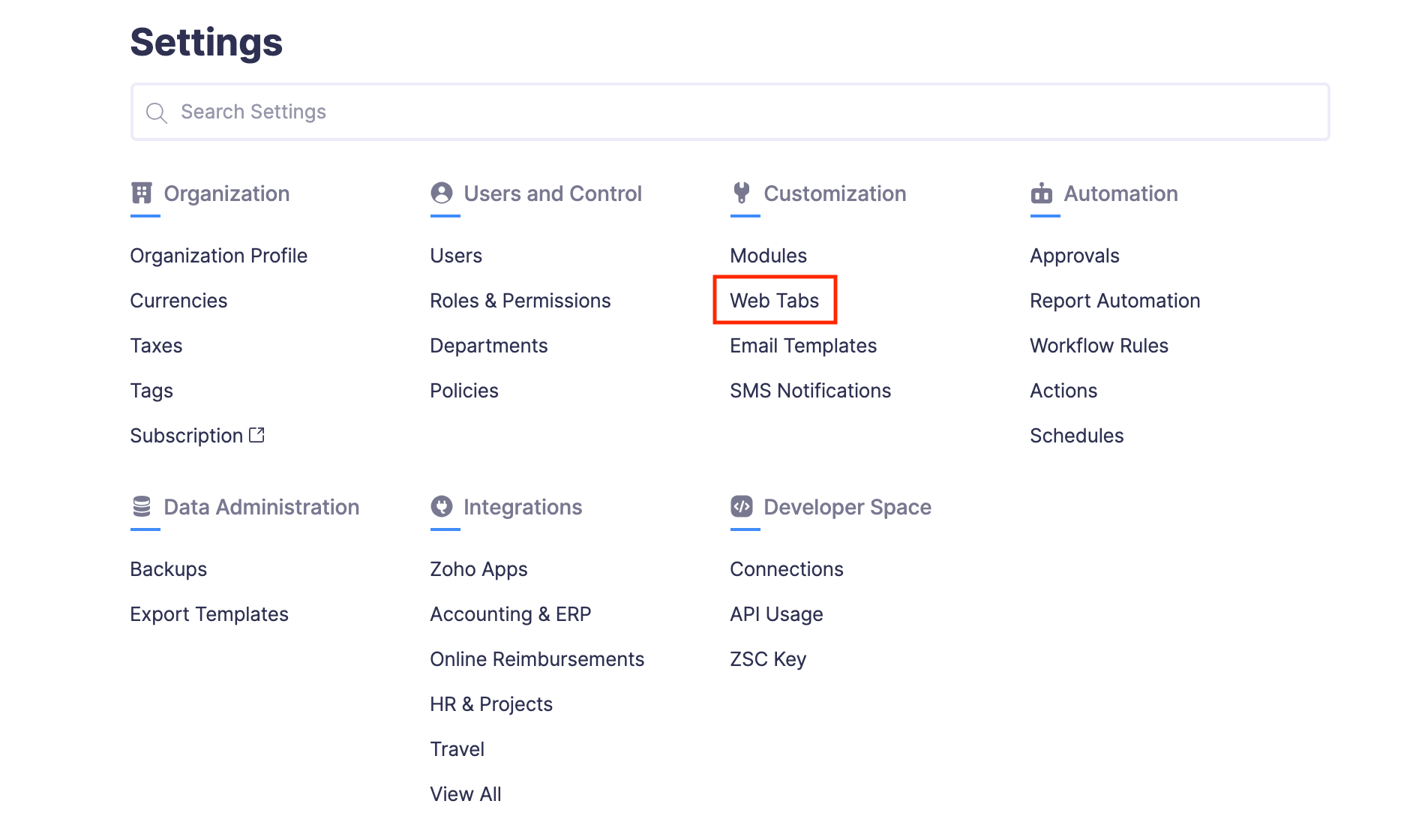Open SMS Notifications settings
Image resolution: width=1425 pixels, height=840 pixels.
(811, 390)
